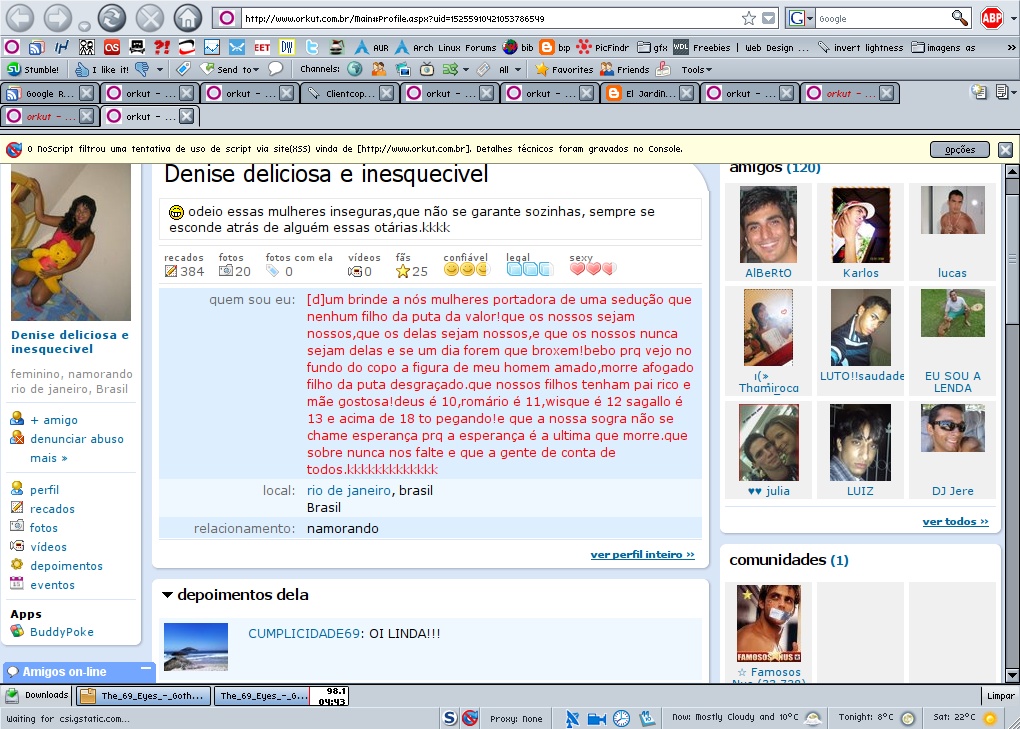Launch the BuddyPoke app
Image resolution: width=1020 pixels, height=729 pixels.
(x=62, y=631)
